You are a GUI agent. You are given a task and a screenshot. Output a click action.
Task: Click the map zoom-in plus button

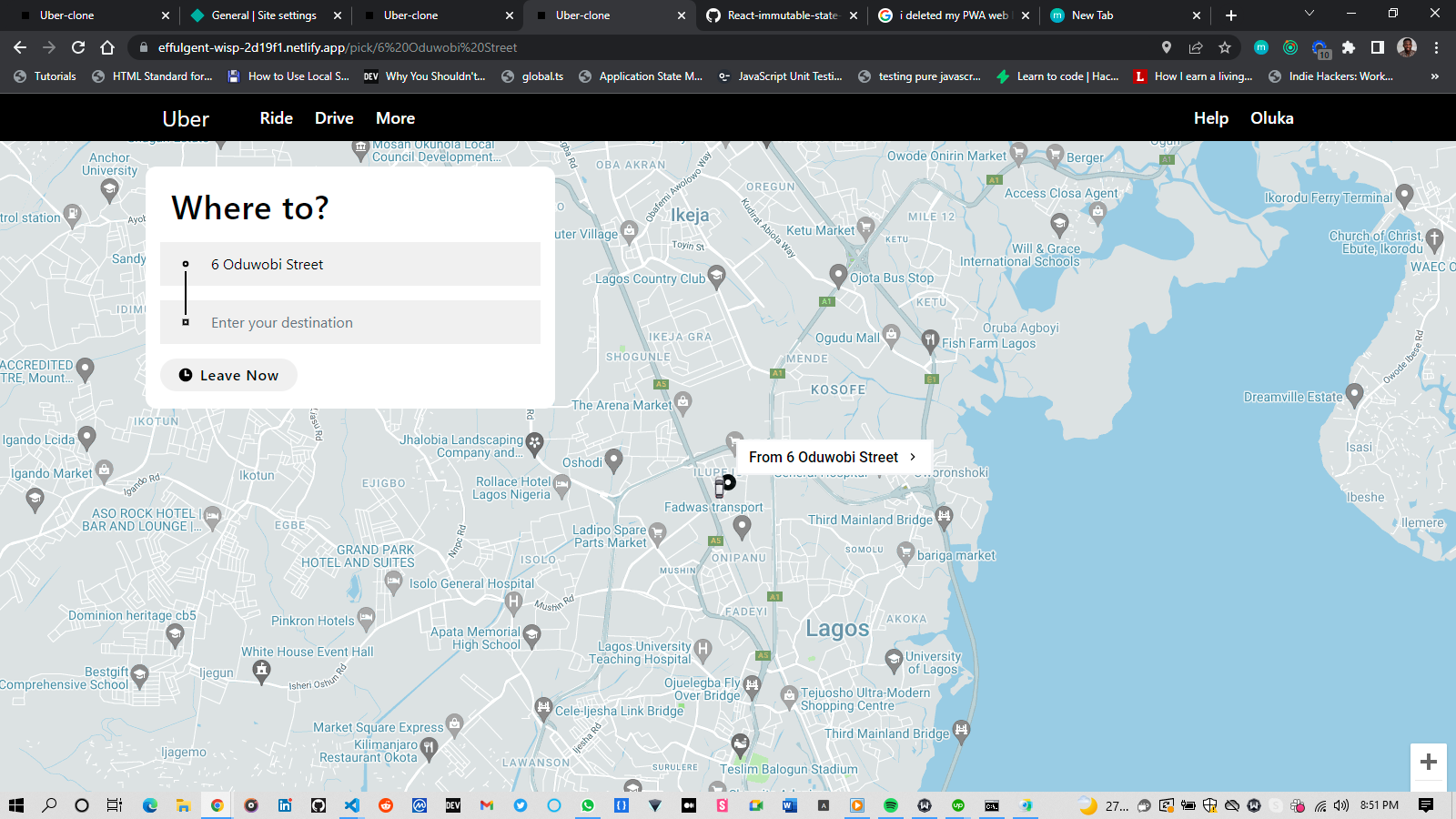click(x=1429, y=762)
